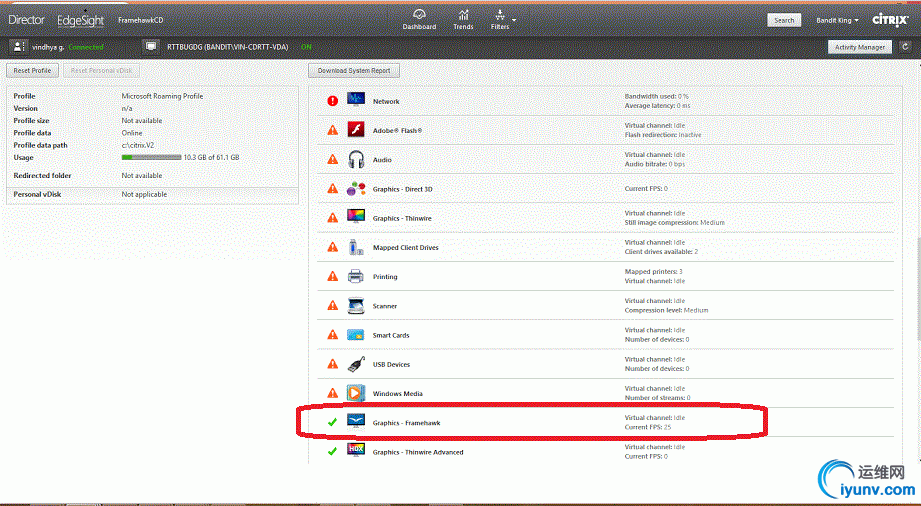Click the Activity Manager button
The height and width of the screenshot is (506, 921).
(859, 47)
